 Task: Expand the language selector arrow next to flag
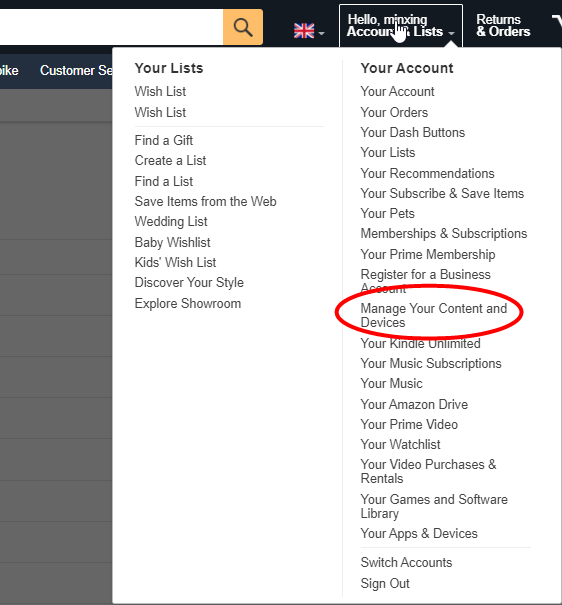(321, 34)
